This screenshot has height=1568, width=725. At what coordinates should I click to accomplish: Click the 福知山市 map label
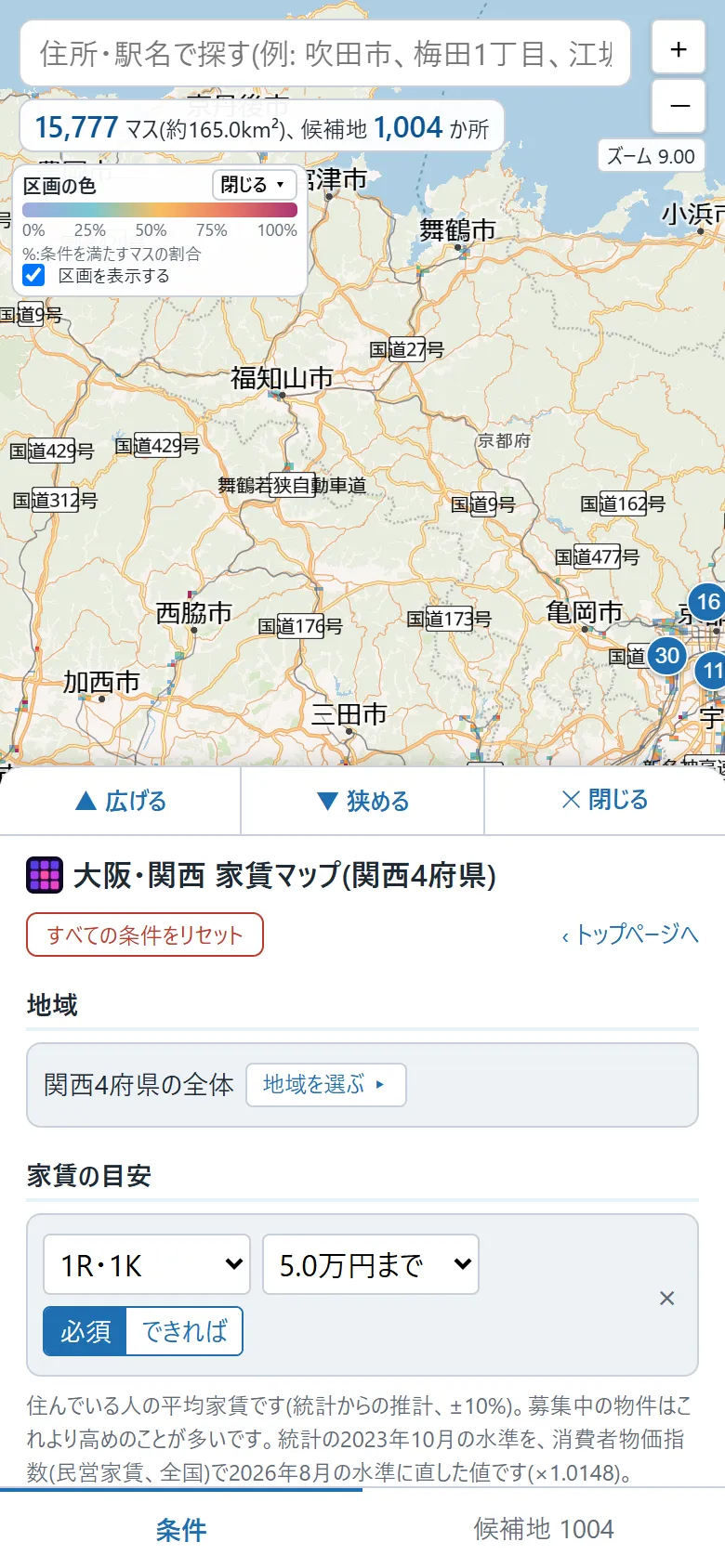click(282, 378)
